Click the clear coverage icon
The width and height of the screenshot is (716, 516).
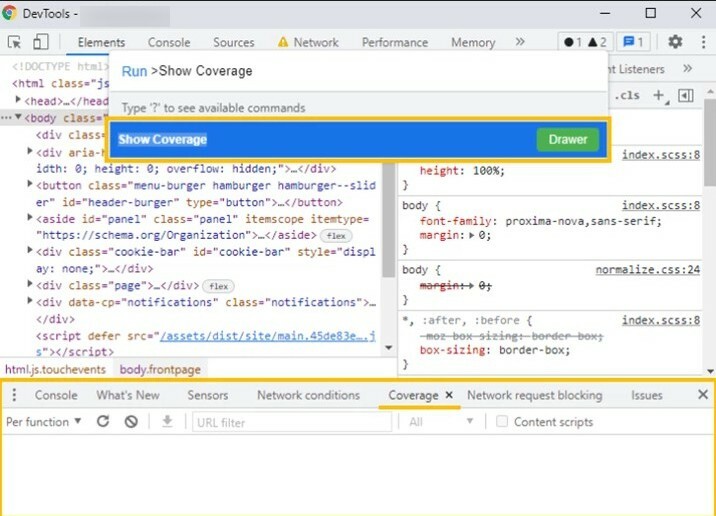(x=131, y=421)
